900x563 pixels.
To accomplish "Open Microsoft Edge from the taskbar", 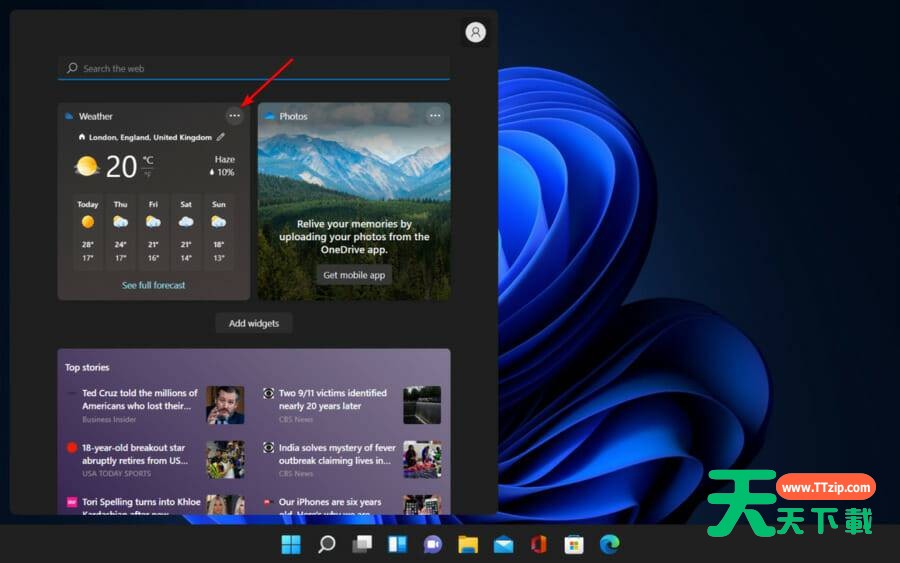I will pyautogui.click(x=608, y=544).
